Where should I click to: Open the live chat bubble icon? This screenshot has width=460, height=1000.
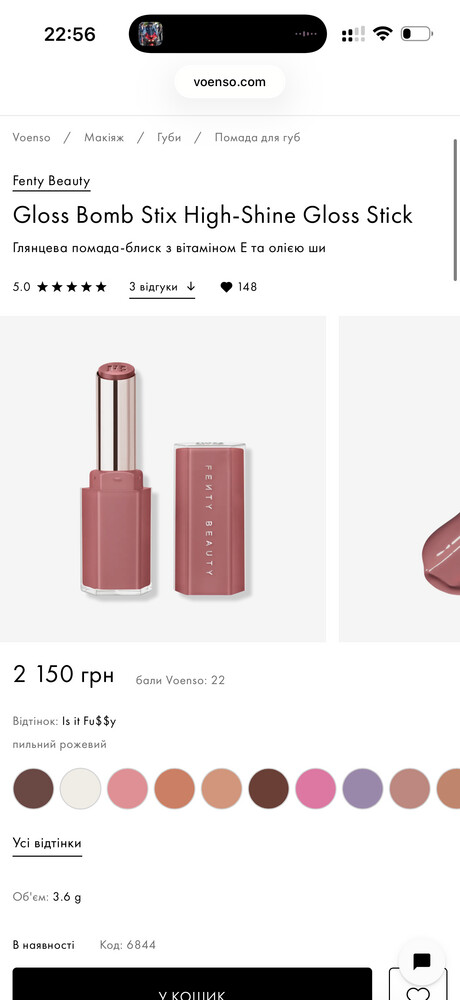pyautogui.click(x=422, y=962)
